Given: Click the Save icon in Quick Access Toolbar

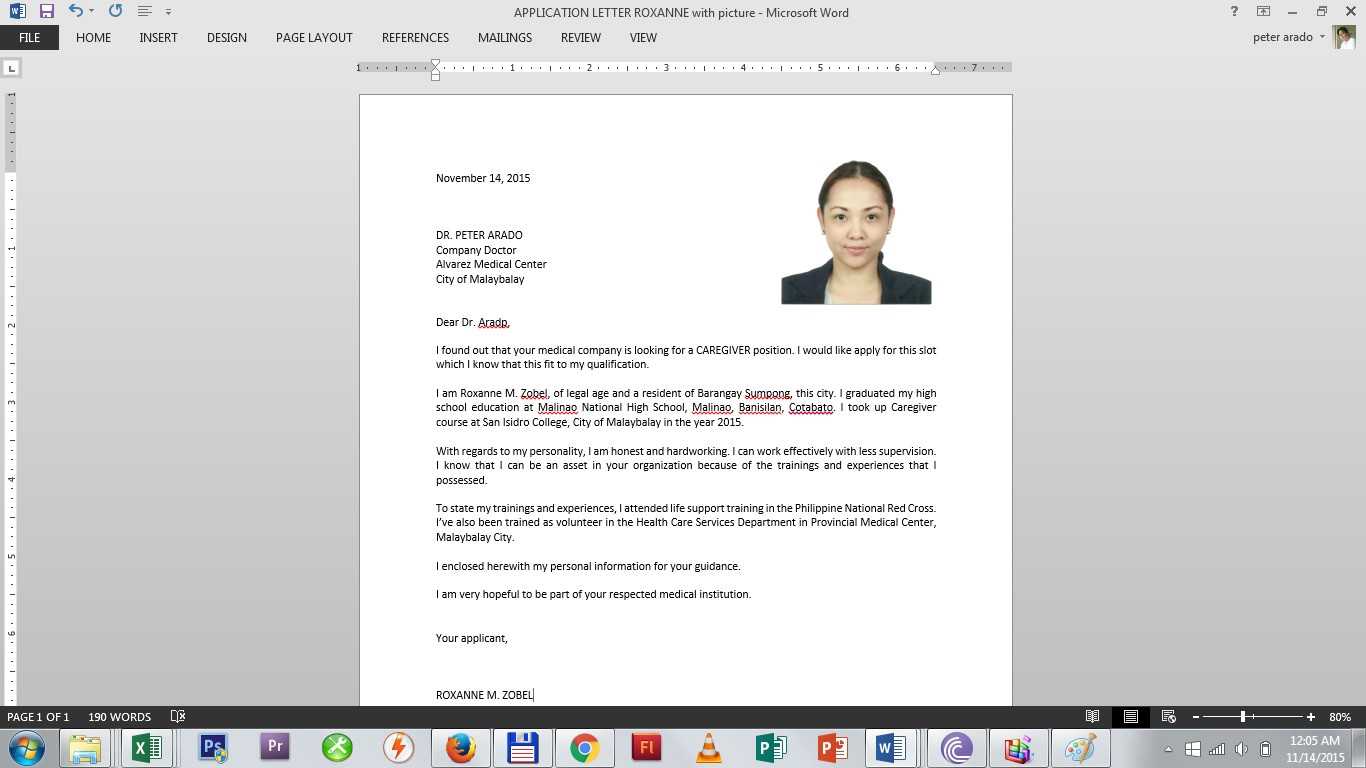Looking at the screenshot, I should (46, 12).
